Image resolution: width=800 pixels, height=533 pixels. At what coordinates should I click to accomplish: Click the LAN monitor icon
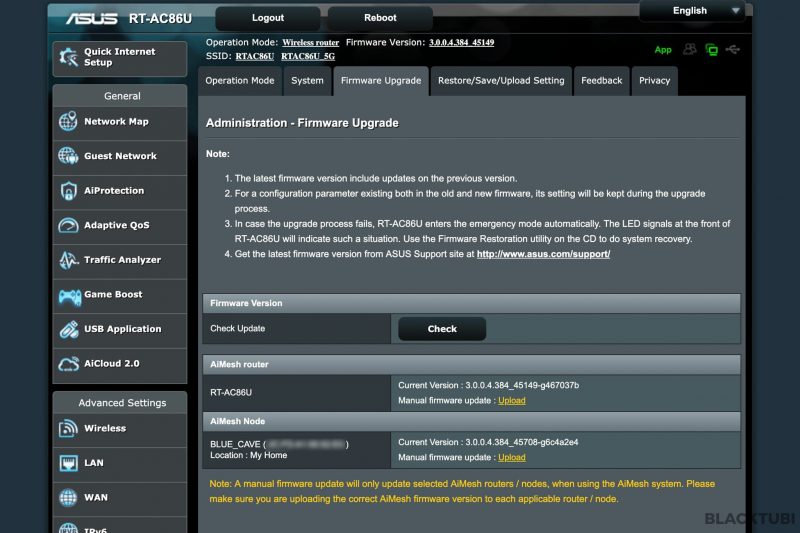click(68, 463)
